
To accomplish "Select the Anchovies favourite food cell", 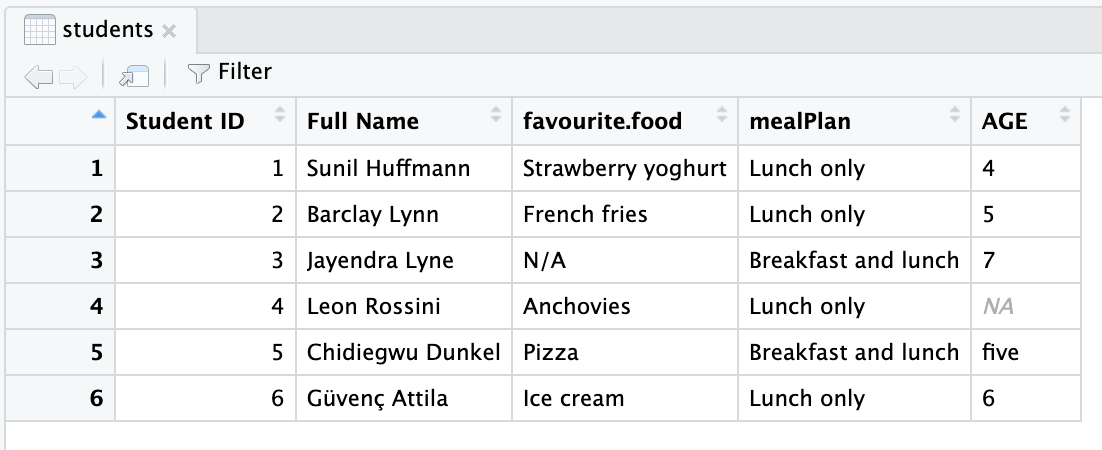I will tap(577, 307).
